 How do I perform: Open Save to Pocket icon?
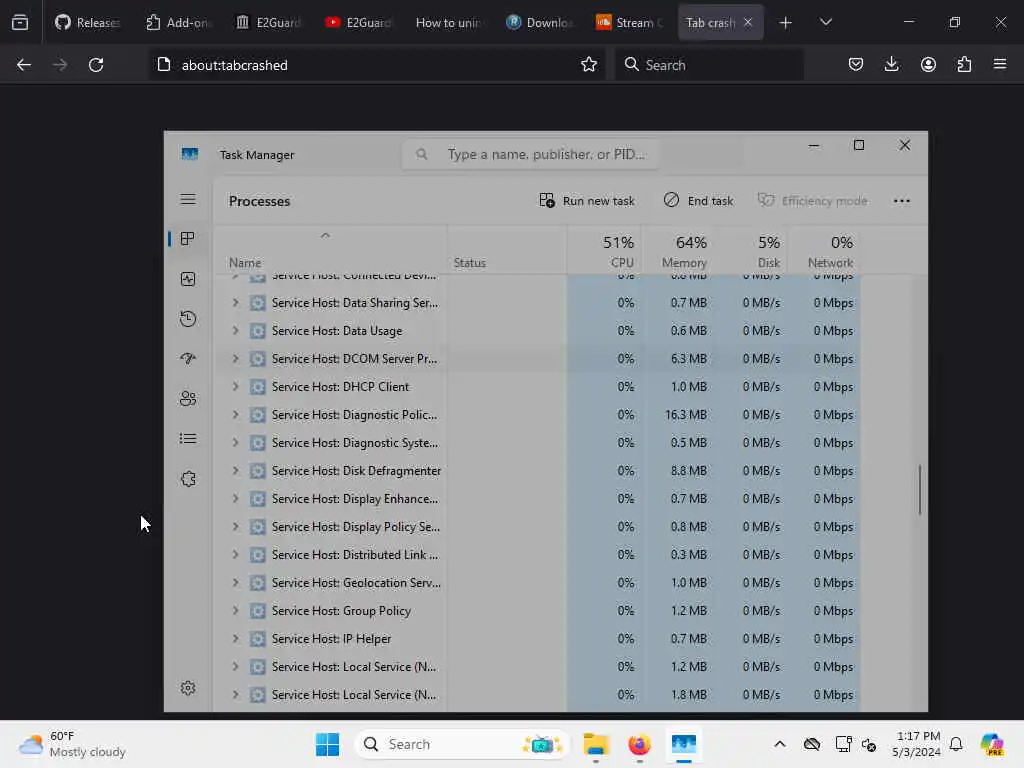[x=856, y=65]
